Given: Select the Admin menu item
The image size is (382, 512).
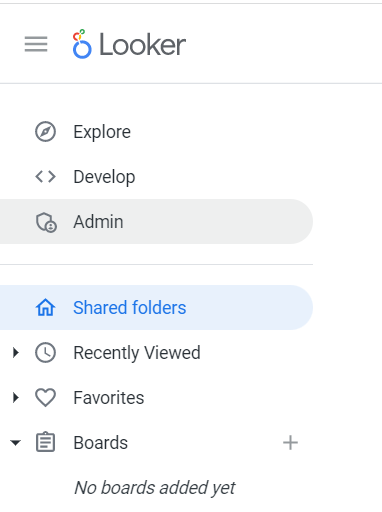Looking at the screenshot, I should (x=156, y=222).
